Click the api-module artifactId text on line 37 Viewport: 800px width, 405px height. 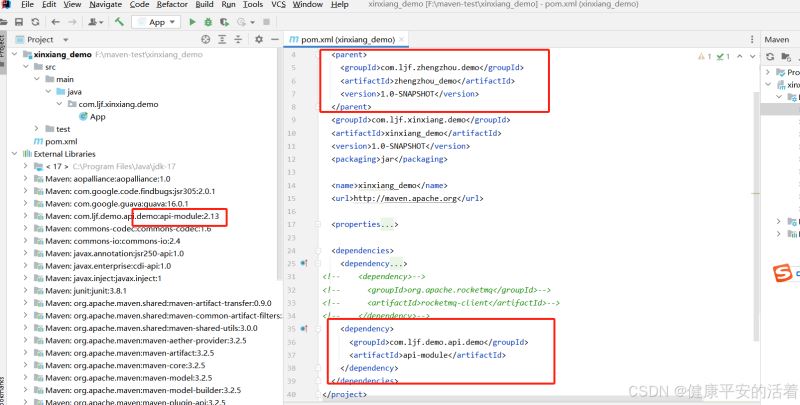coord(426,355)
